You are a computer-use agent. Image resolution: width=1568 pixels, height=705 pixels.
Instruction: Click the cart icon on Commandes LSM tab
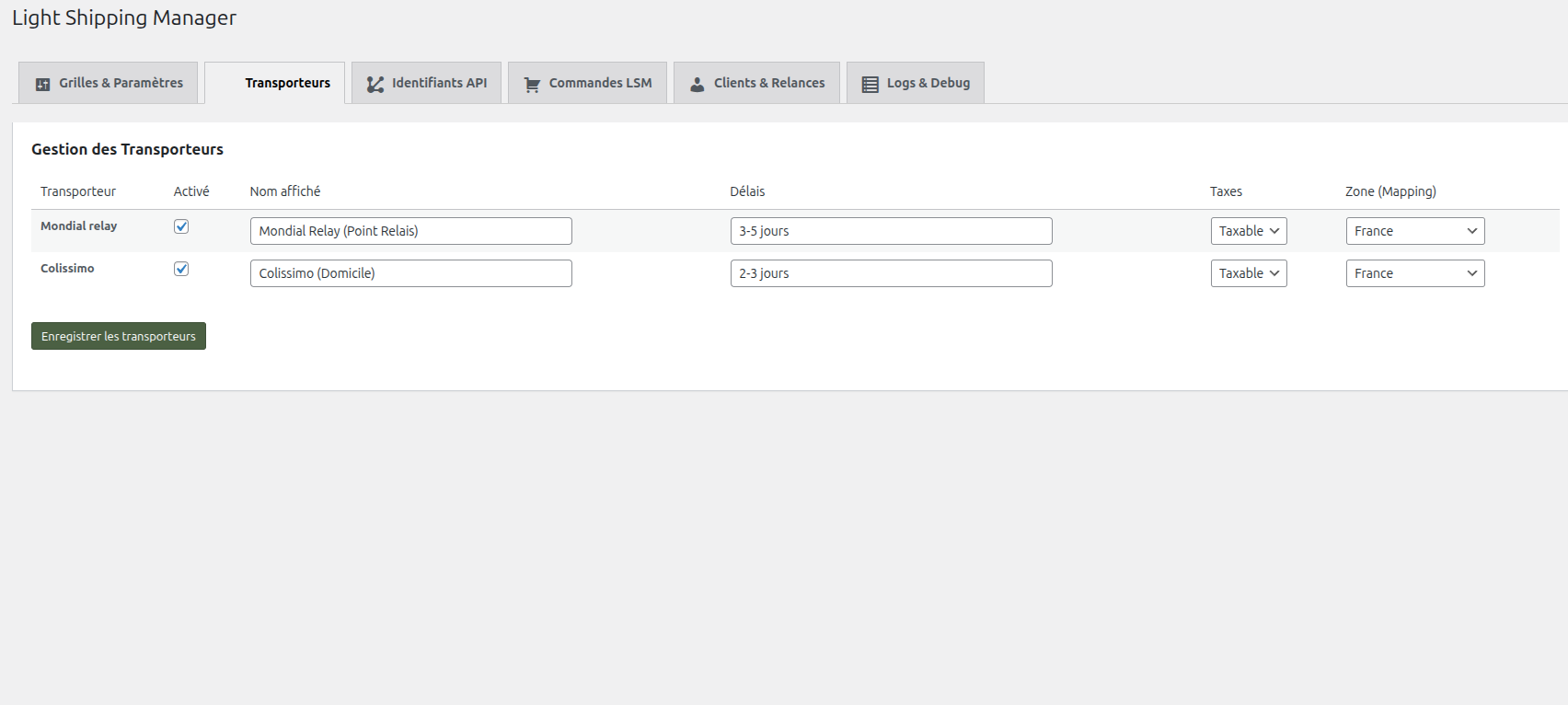pos(532,84)
